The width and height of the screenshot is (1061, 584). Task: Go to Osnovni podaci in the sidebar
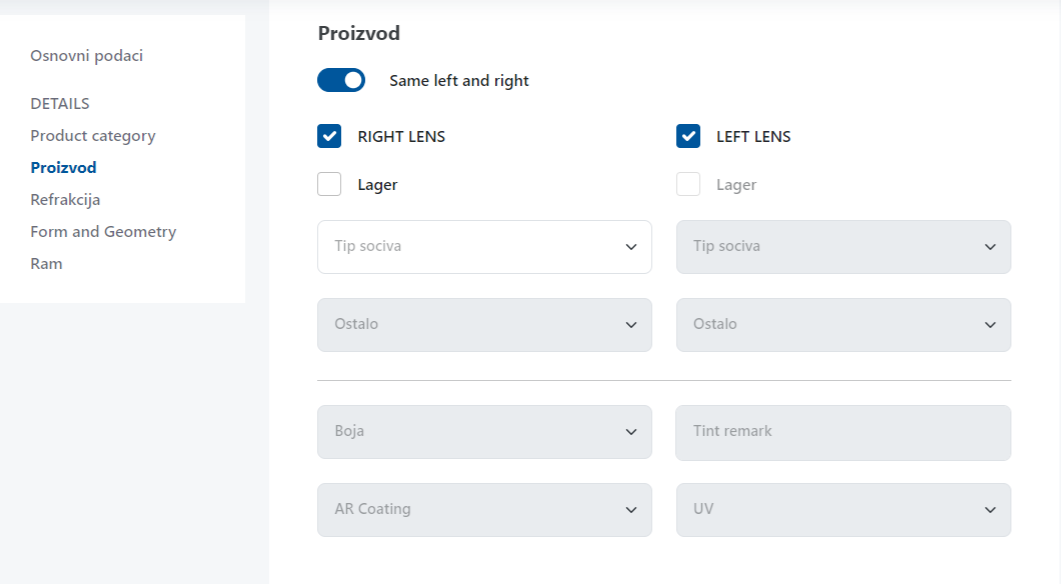click(86, 56)
